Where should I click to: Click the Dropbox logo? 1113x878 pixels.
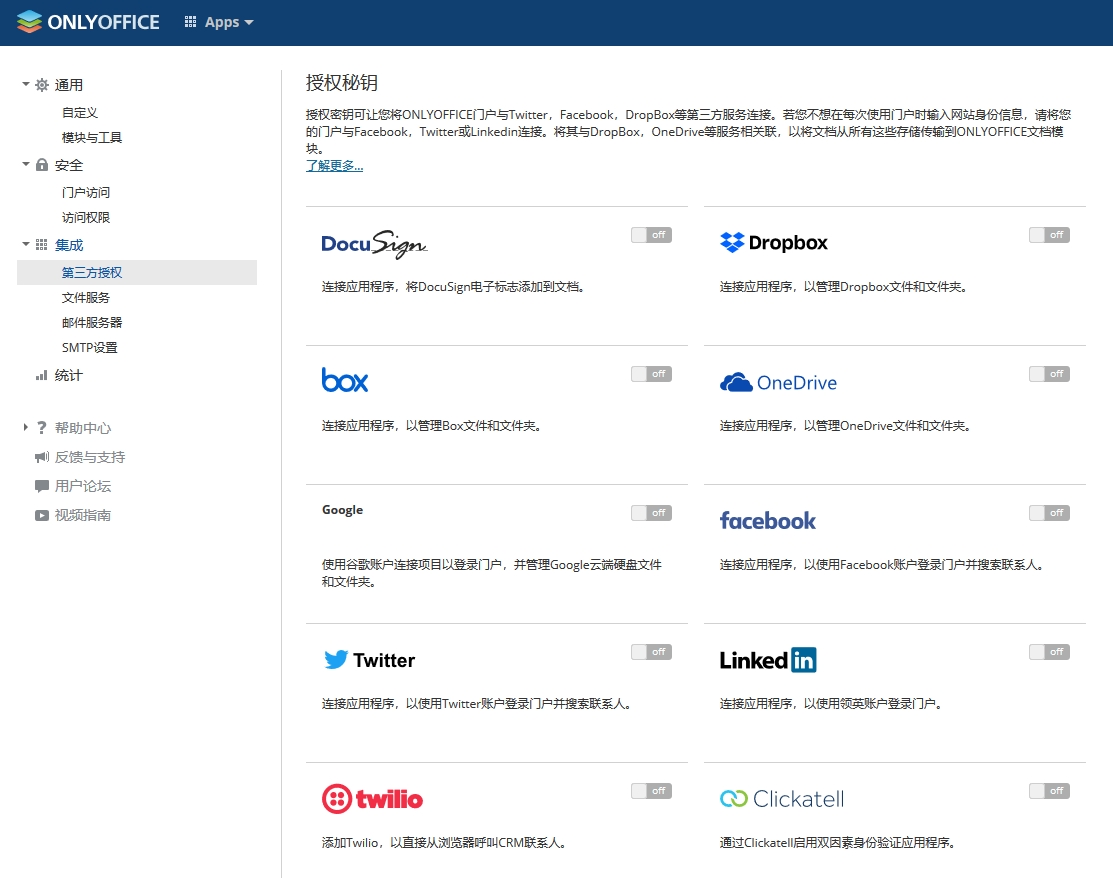pyautogui.click(x=774, y=243)
